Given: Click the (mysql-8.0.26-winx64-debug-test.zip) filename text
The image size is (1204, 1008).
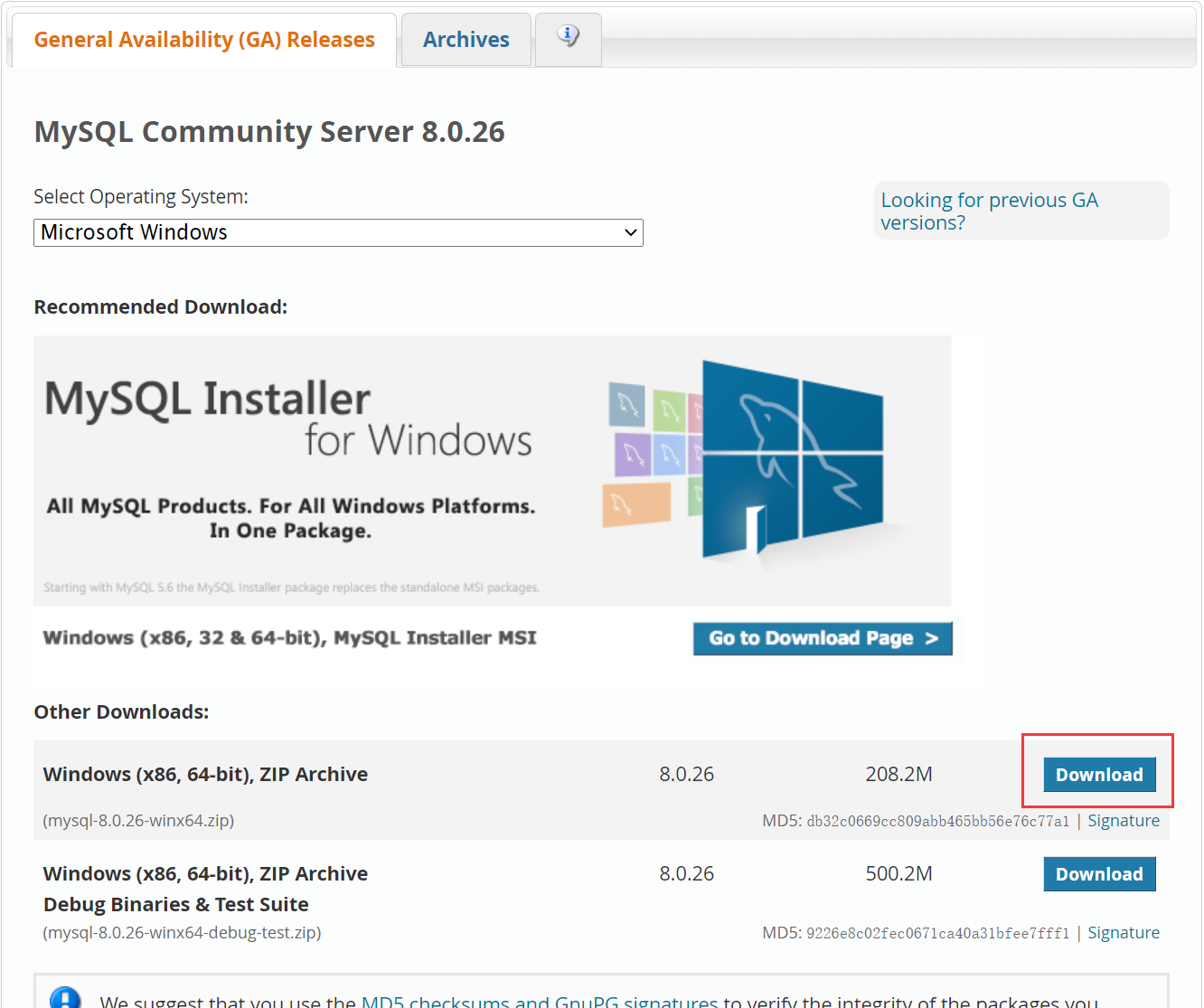Looking at the screenshot, I should tap(182, 933).
